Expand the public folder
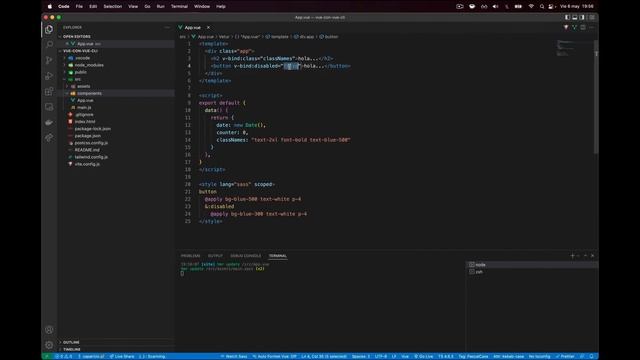The height and width of the screenshot is (360, 640). click(80, 72)
